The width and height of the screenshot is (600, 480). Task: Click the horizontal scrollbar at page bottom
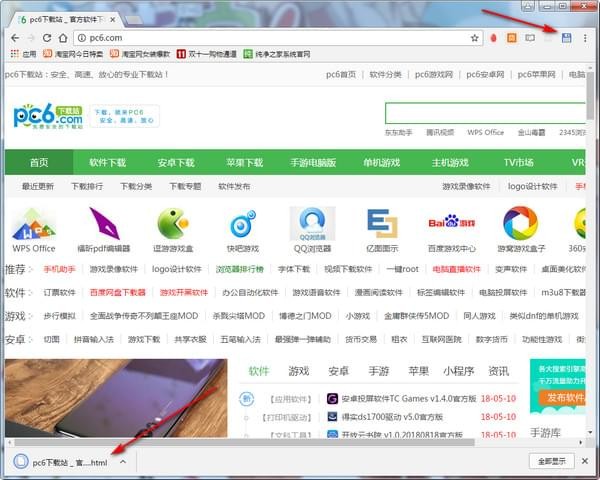point(244,442)
